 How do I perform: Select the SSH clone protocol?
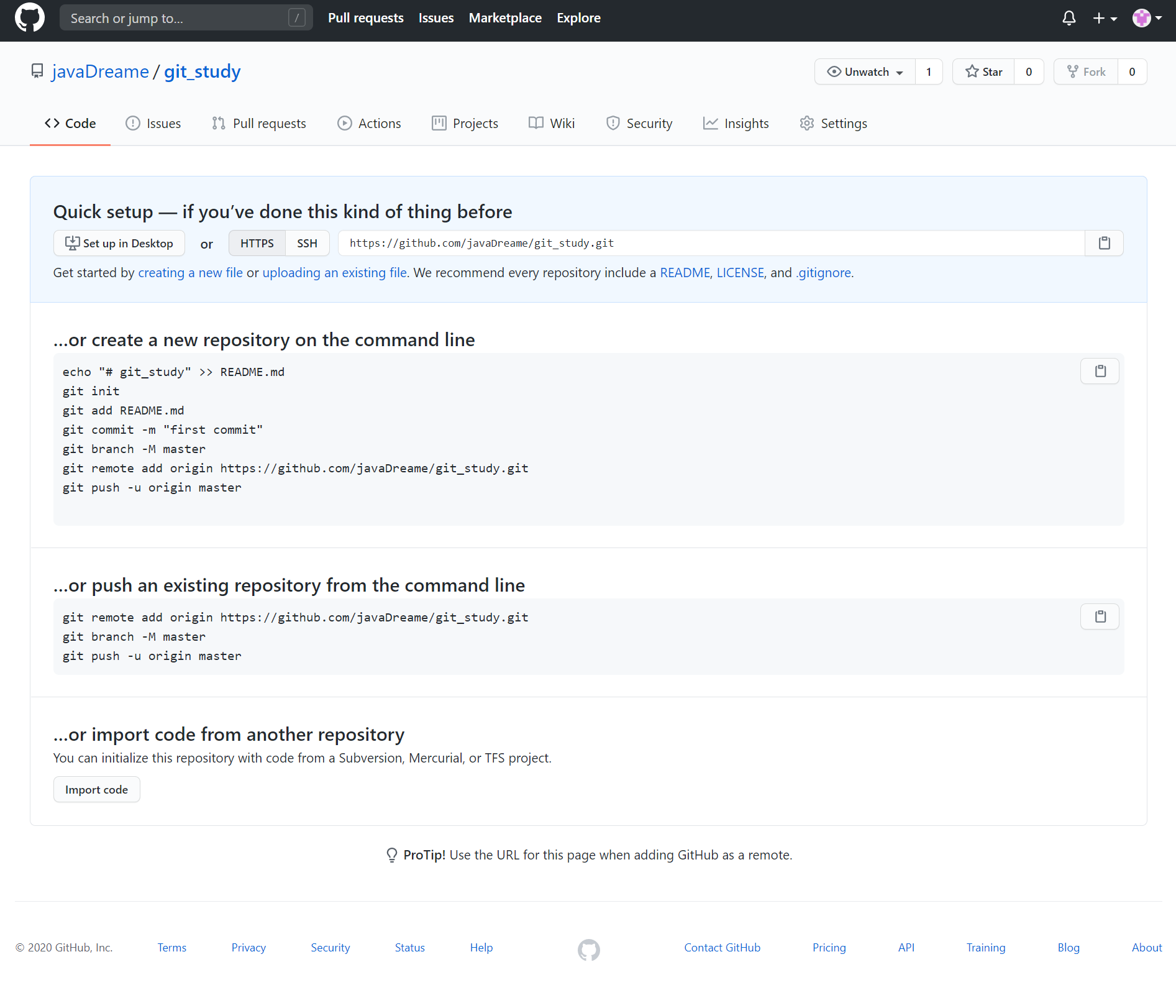pos(307,243)
